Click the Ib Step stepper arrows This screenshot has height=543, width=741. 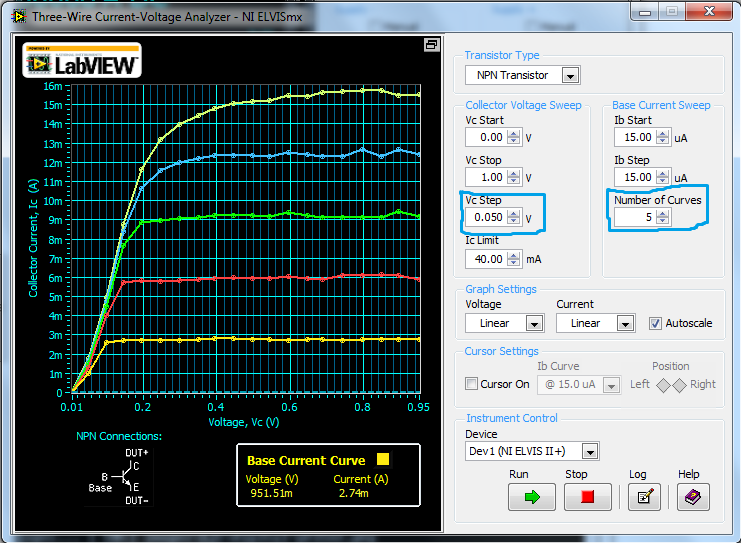663,177
